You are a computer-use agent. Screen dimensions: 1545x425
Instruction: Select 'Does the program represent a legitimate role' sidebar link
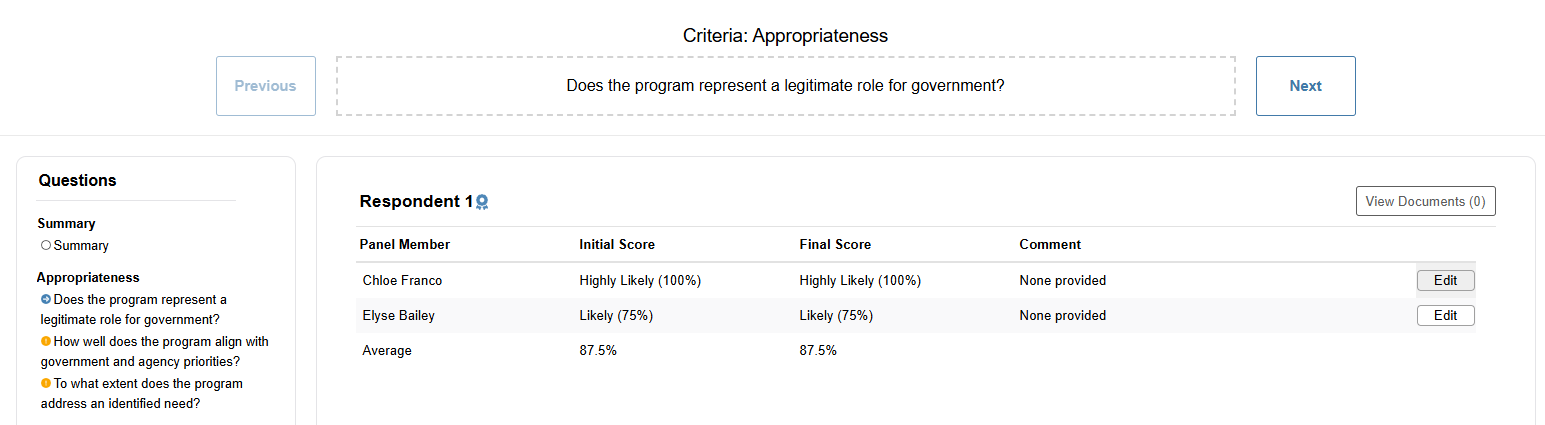135,309
